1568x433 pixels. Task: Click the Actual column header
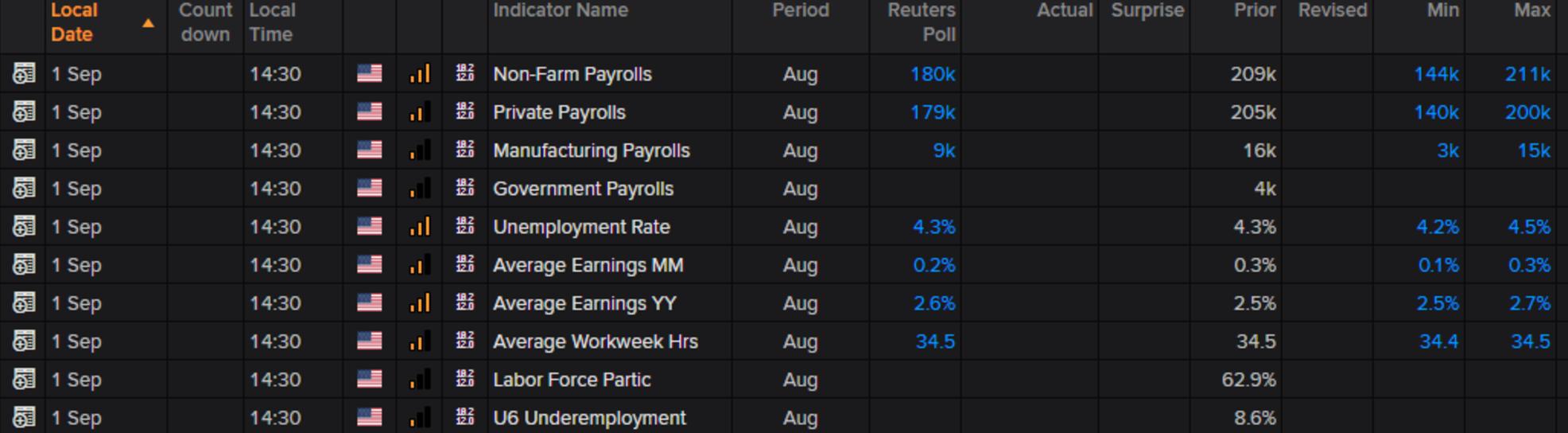pos(1065,10)
